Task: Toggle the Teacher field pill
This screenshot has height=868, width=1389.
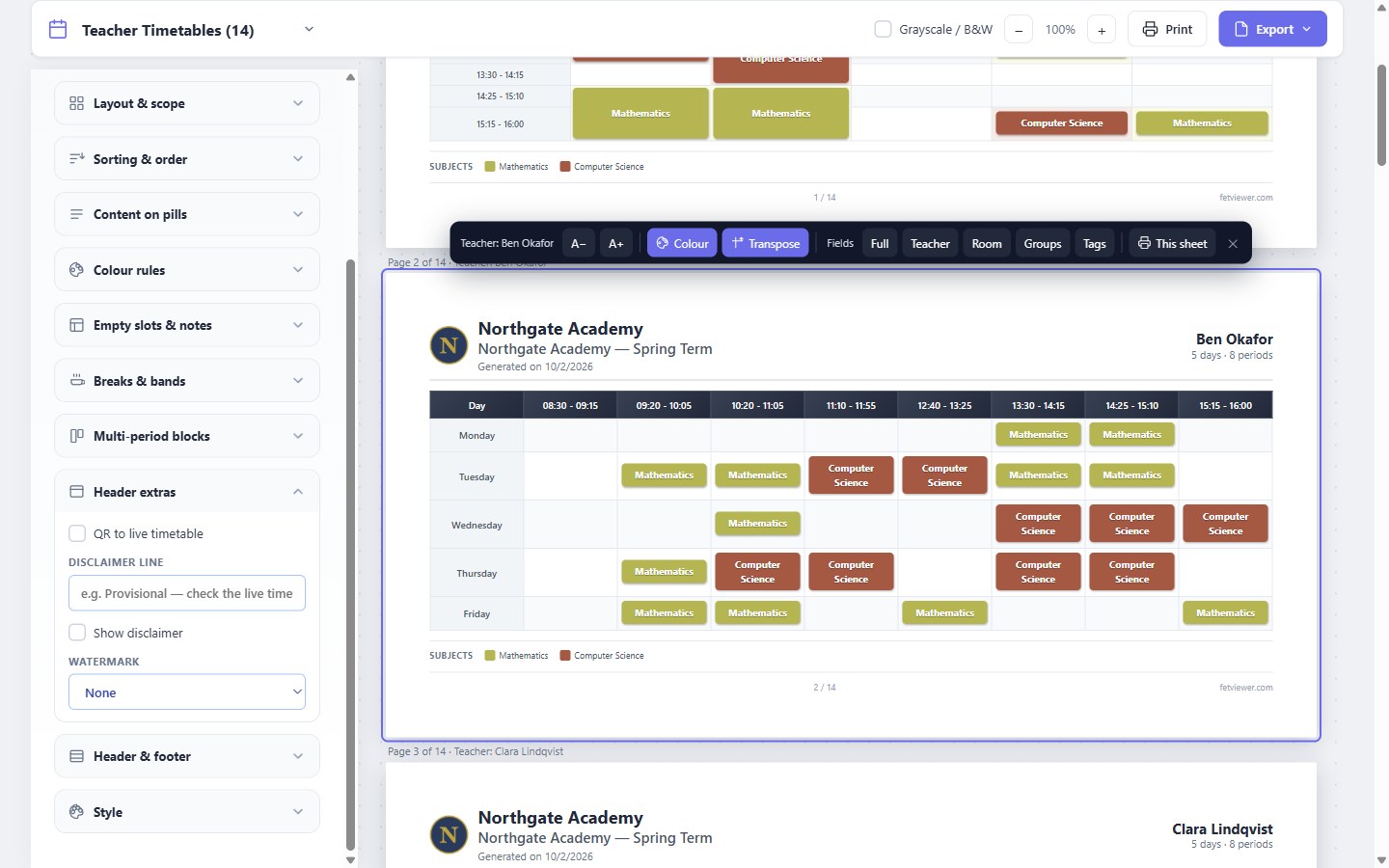Action: [930, 243]
